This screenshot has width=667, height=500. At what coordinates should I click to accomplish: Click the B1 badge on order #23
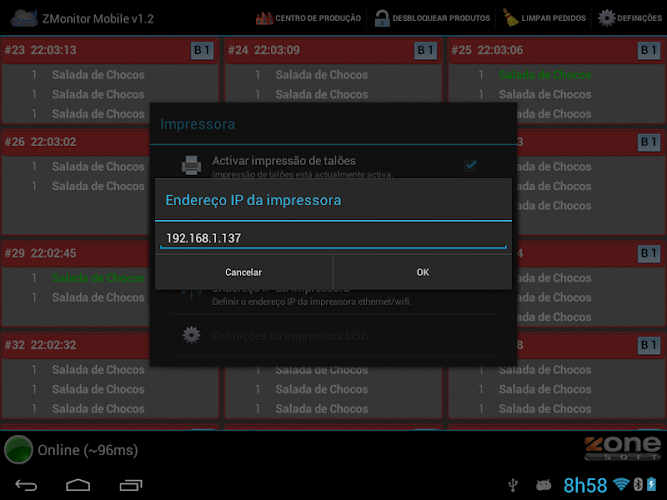coord(202,50)
